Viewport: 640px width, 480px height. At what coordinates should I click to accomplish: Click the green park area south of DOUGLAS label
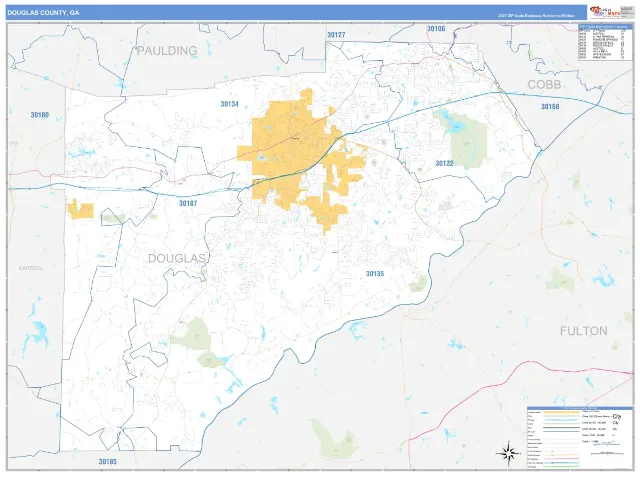click(192, 335)
